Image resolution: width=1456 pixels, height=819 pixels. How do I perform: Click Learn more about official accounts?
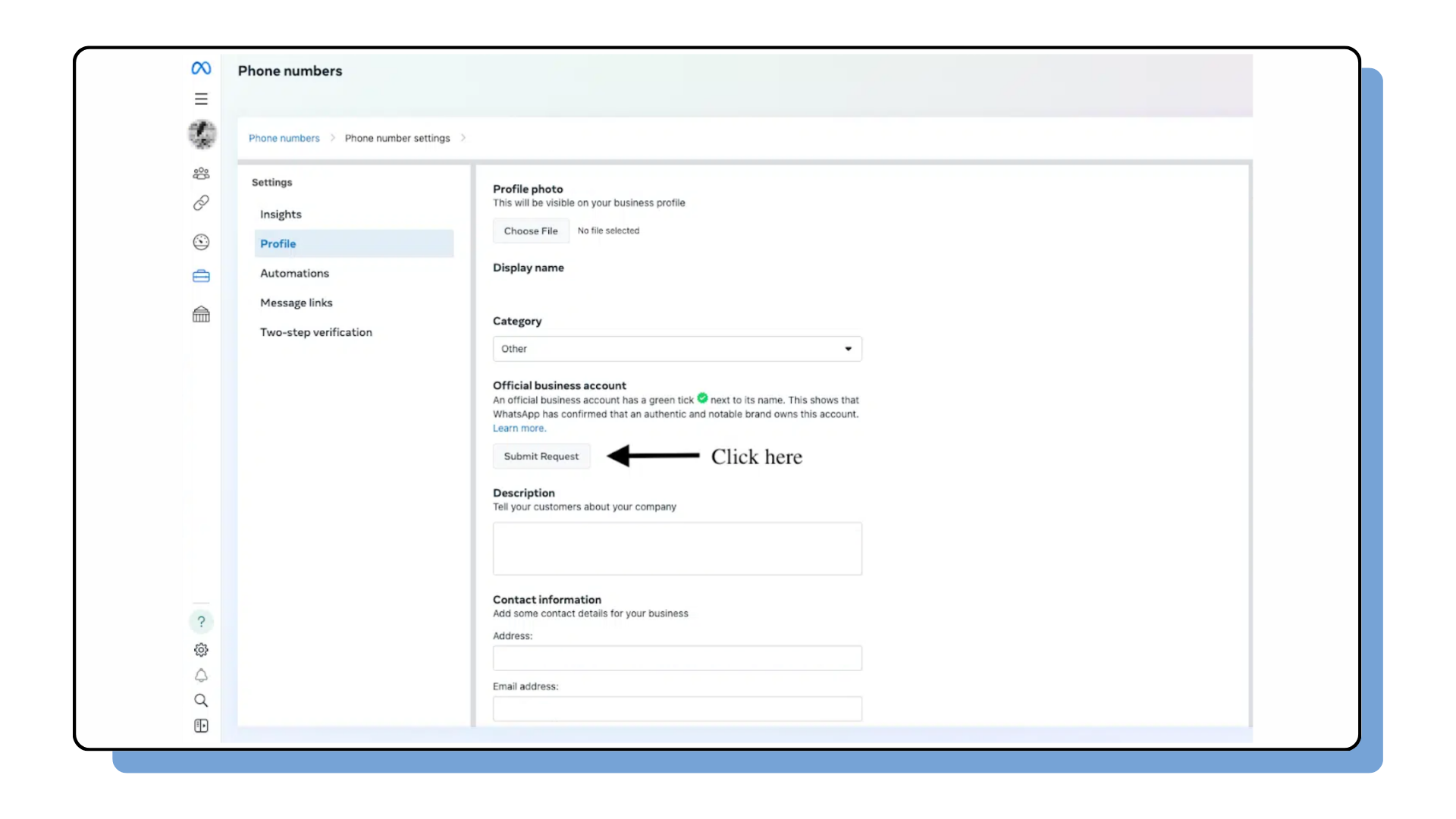(x=518, y=428)
